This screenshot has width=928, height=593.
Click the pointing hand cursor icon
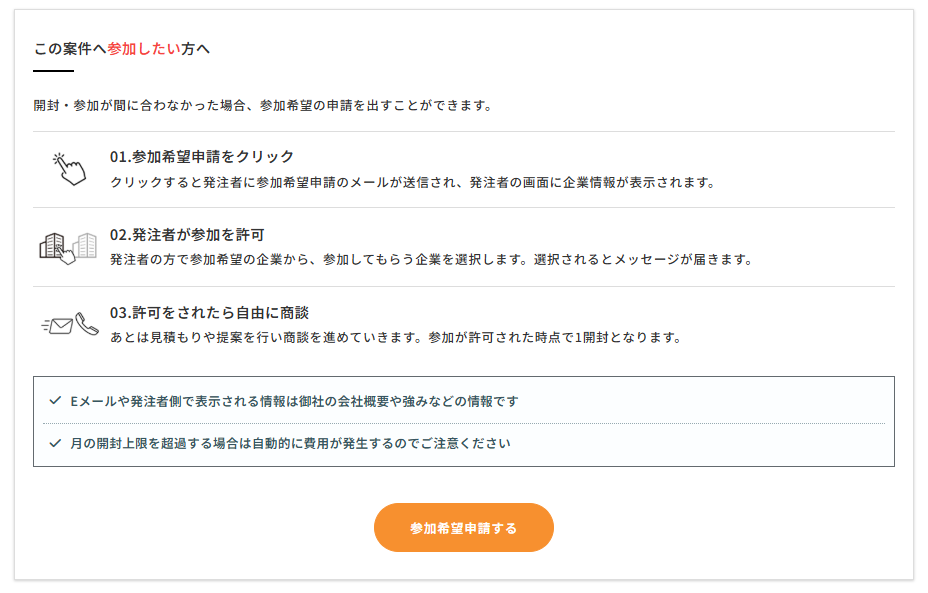pyautogui.click(x=69, y=168)
